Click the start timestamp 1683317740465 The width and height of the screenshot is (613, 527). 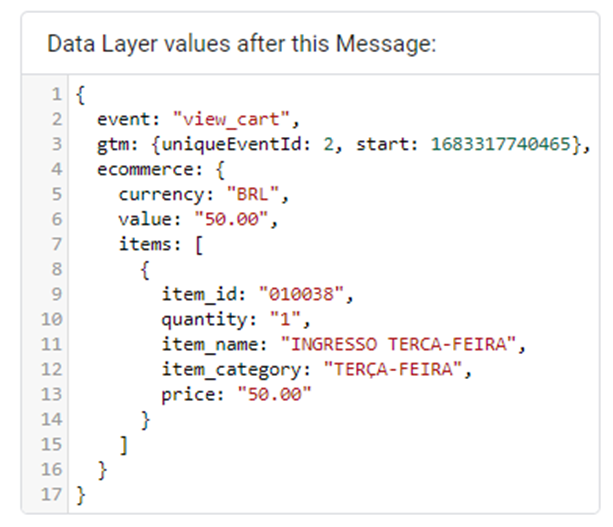click(x=497, y=144)
